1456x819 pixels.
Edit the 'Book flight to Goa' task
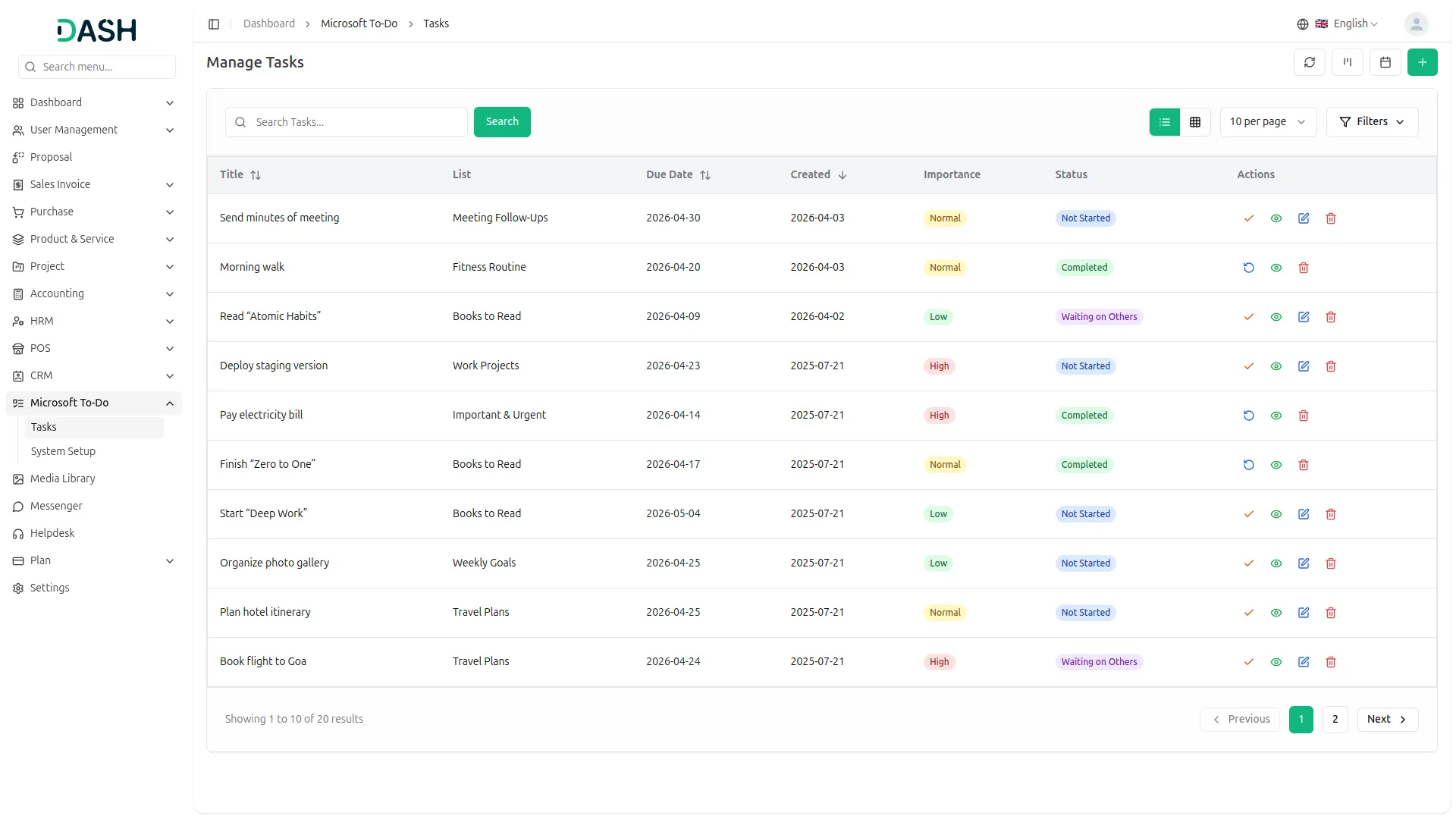1303,662
